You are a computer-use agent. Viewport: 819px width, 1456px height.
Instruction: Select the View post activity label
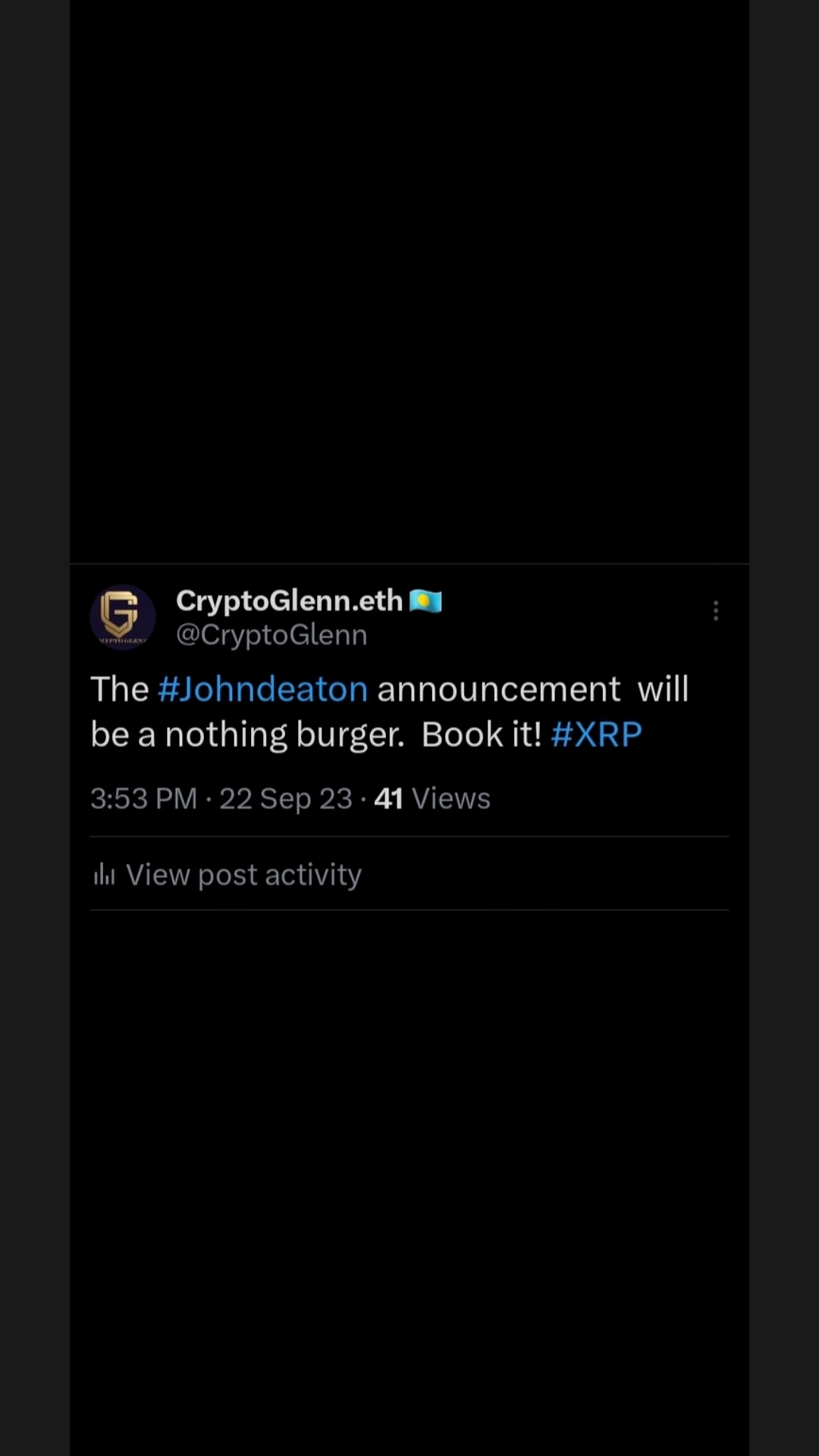(243, 875)
